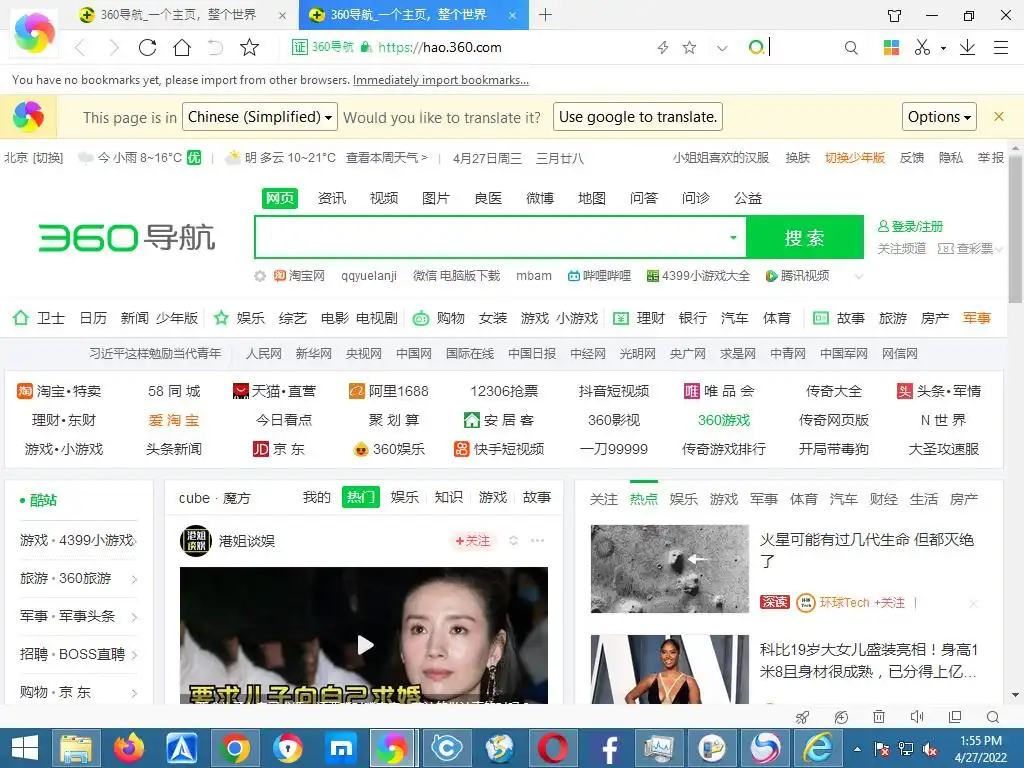Dismiss the translation bar with X

click(999, 117)
